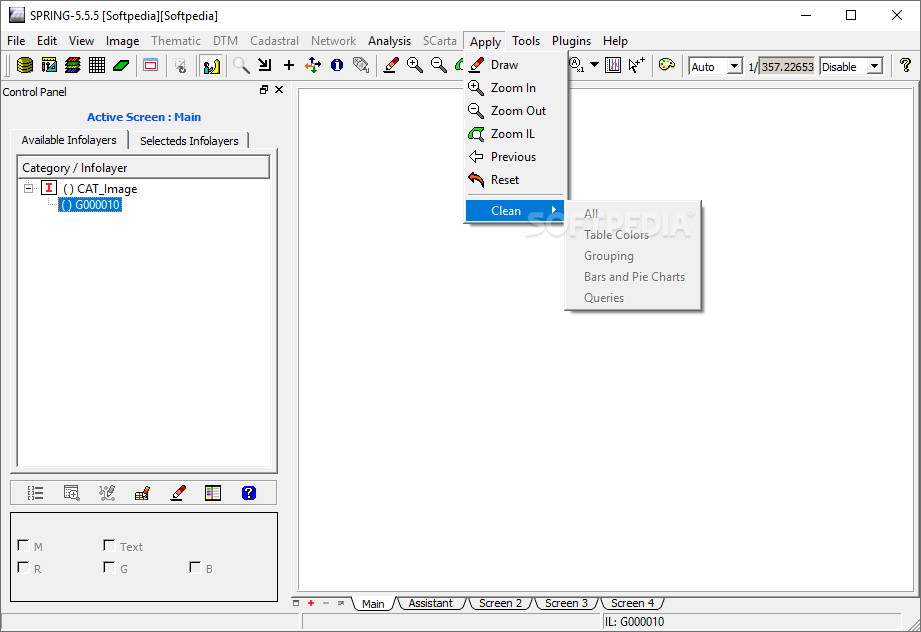Image resolution: width=921 pixels, height=632 pixels.
Task: Click the scale value field 357.22653
Action: 787,66
